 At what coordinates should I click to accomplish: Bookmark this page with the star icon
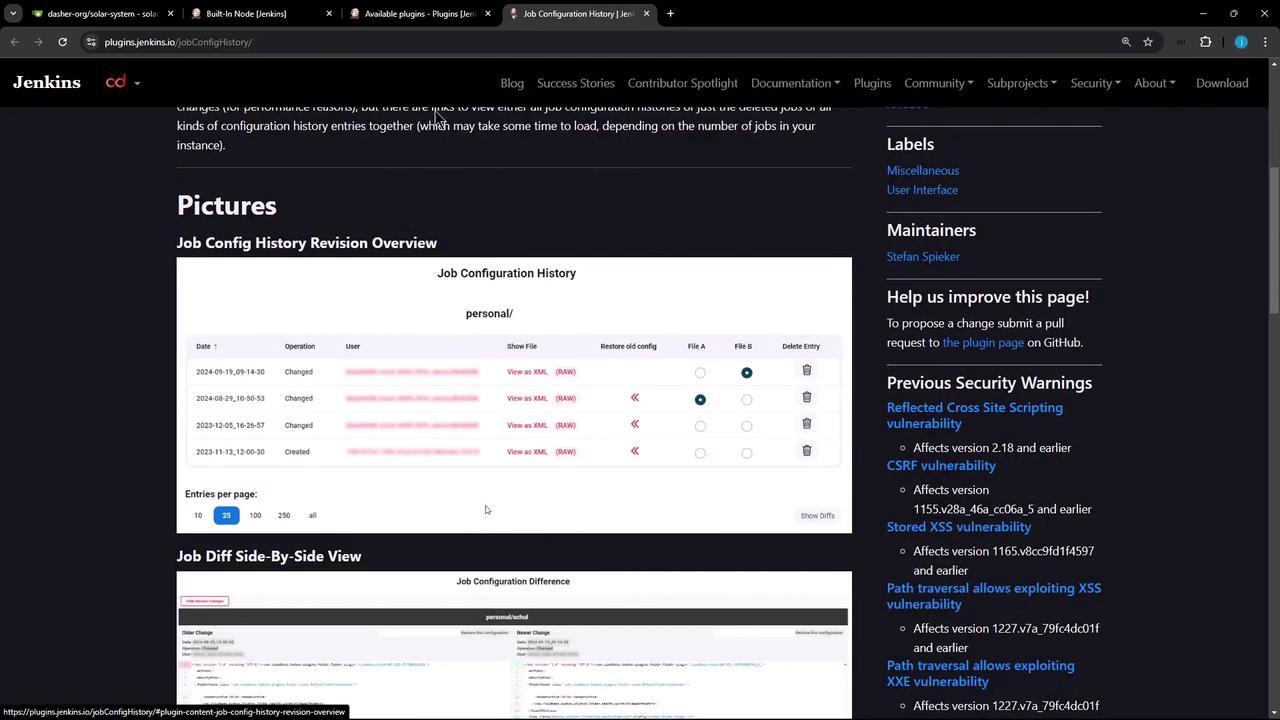coord(1148,42)
